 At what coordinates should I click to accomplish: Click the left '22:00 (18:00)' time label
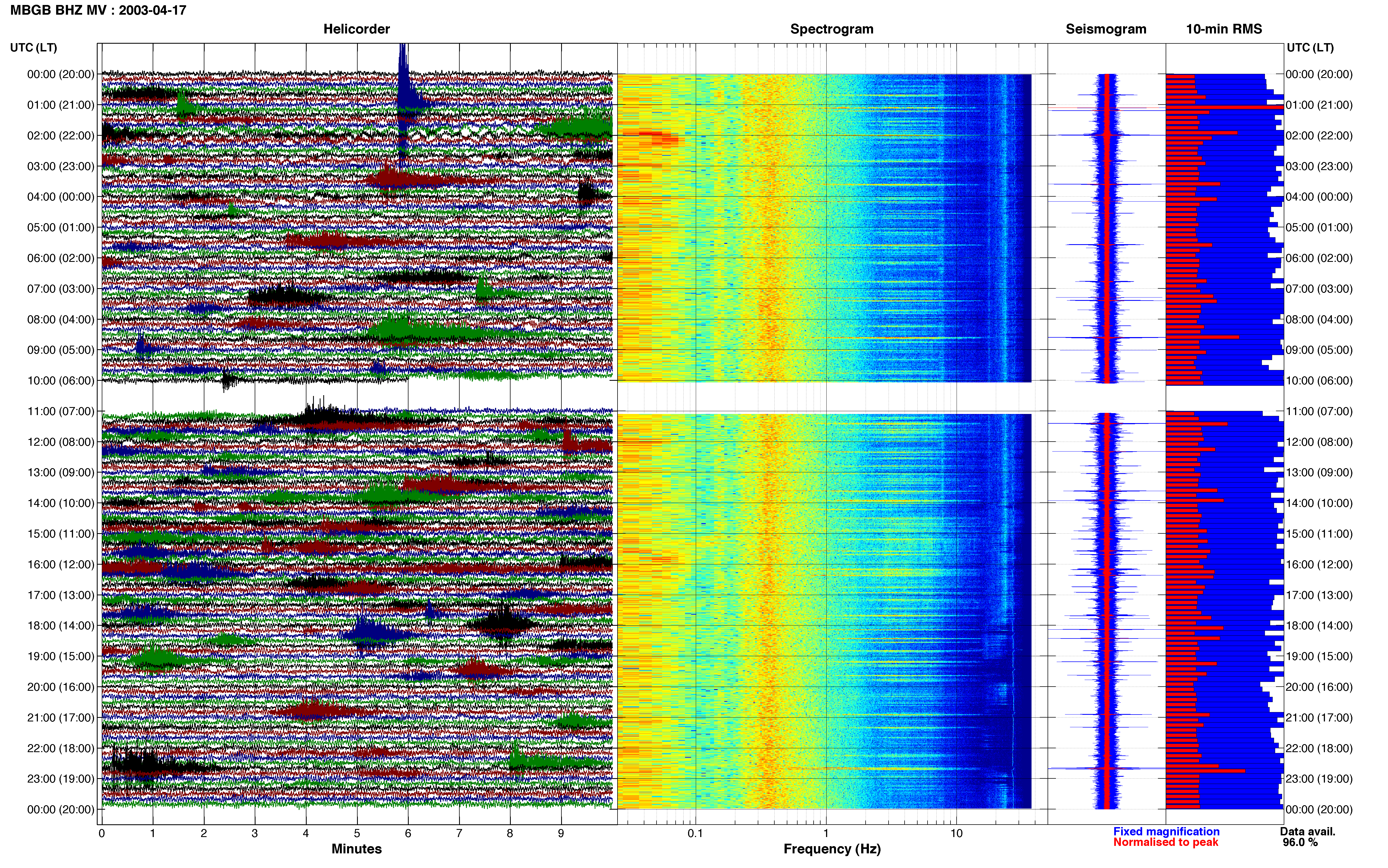pos(60,748)
